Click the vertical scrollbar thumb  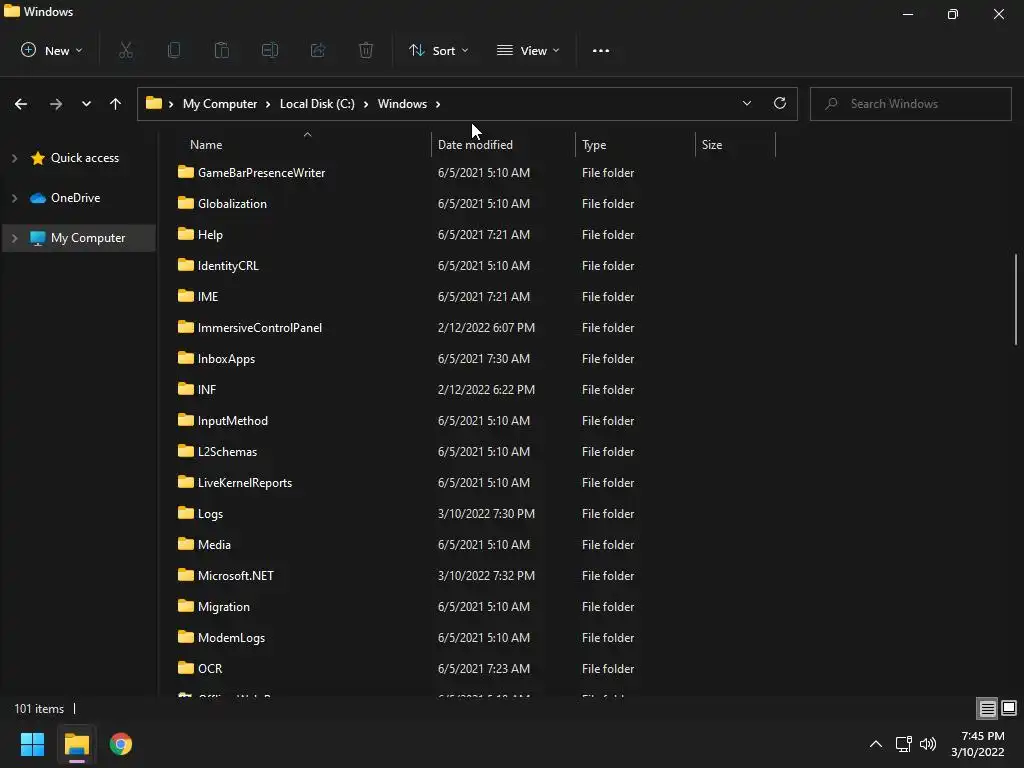pyautogui.click(x=1016, y=299)
